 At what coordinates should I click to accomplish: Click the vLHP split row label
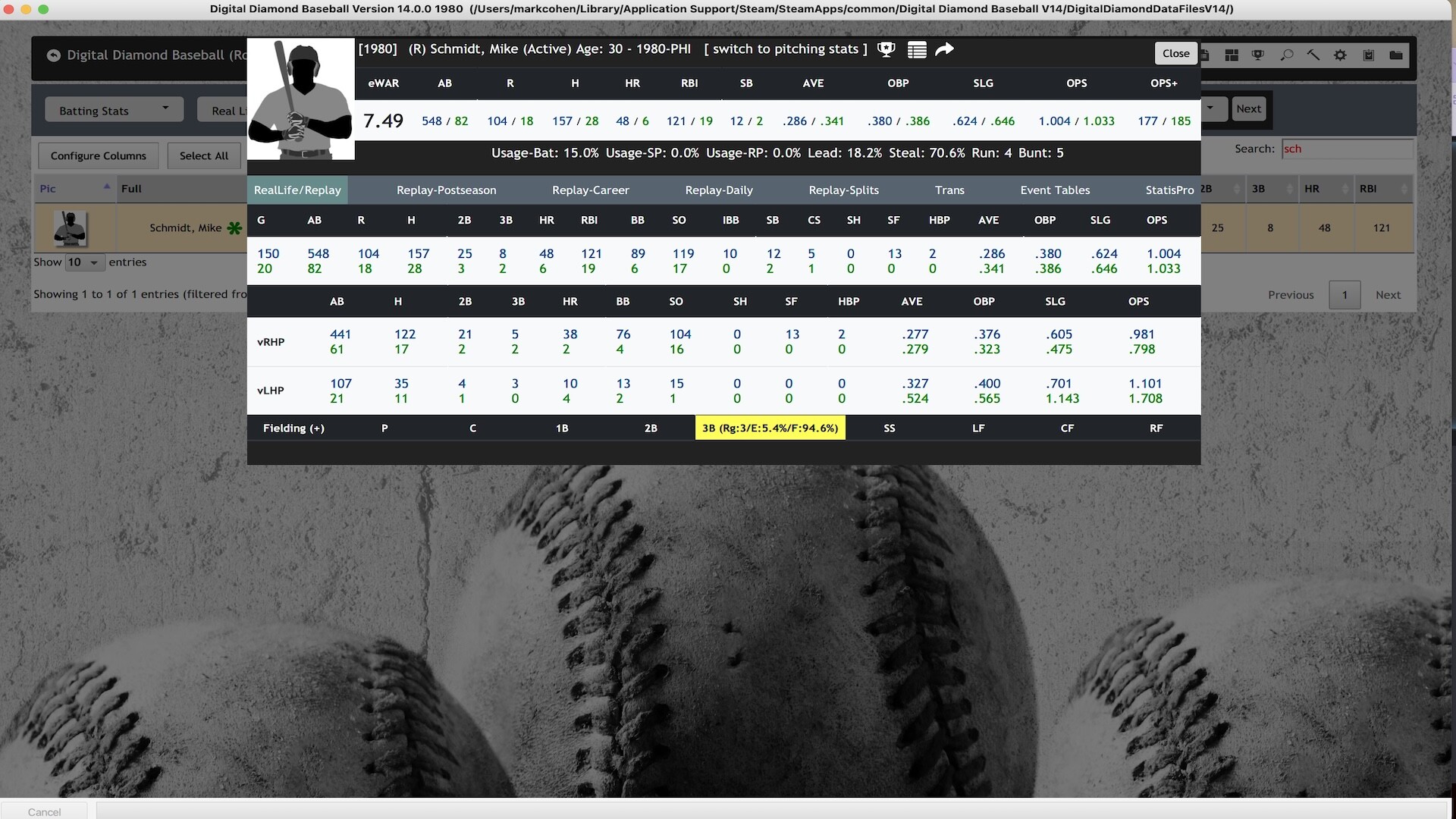[x=271, y=391]
